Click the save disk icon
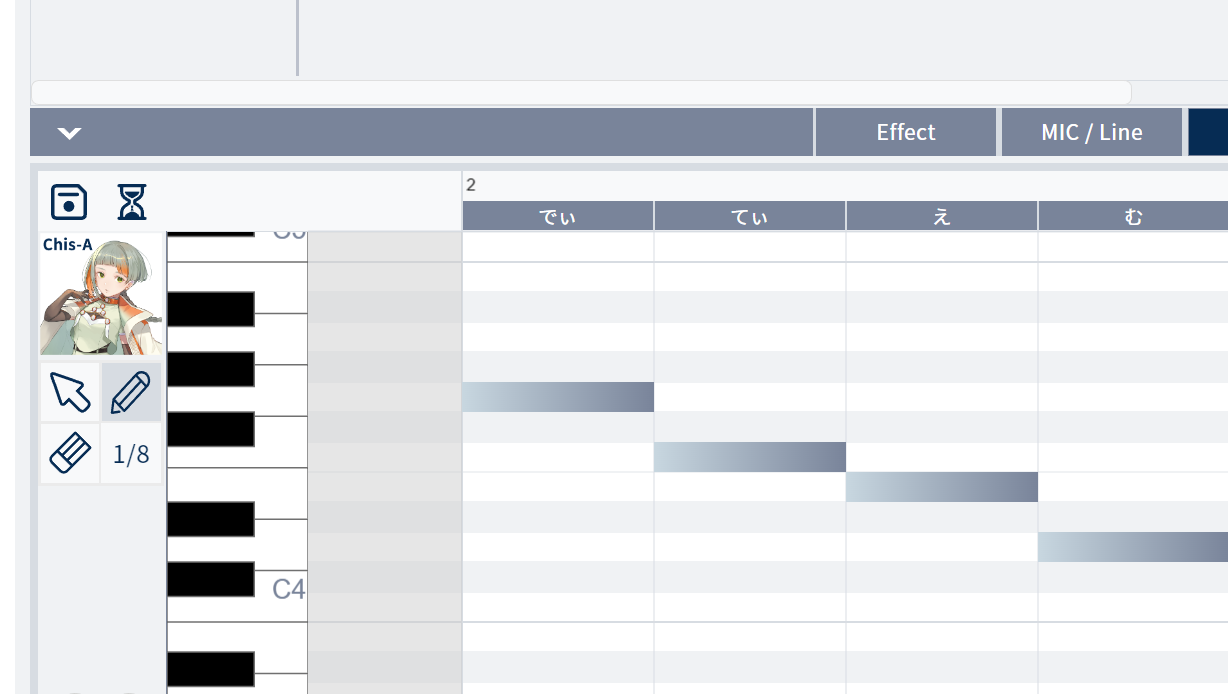This screenshot has height=694, width=1228. [x=69, y=202]
